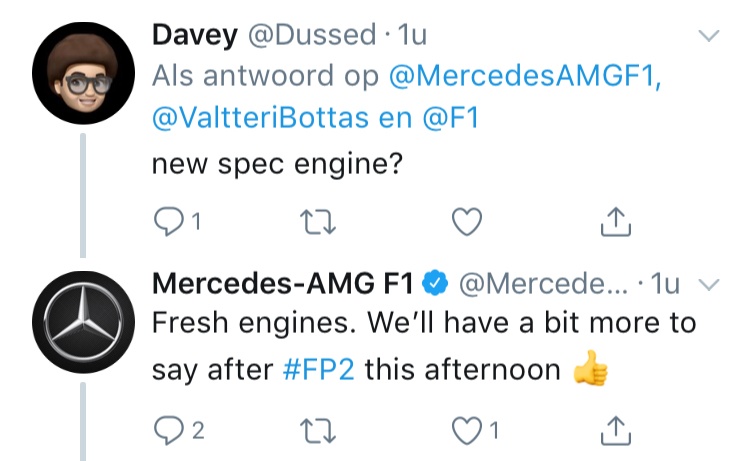Like the Mercedes-AMG F1 reply
The height and width of the screenshot is (461, 750).
(x=465, y=430)
